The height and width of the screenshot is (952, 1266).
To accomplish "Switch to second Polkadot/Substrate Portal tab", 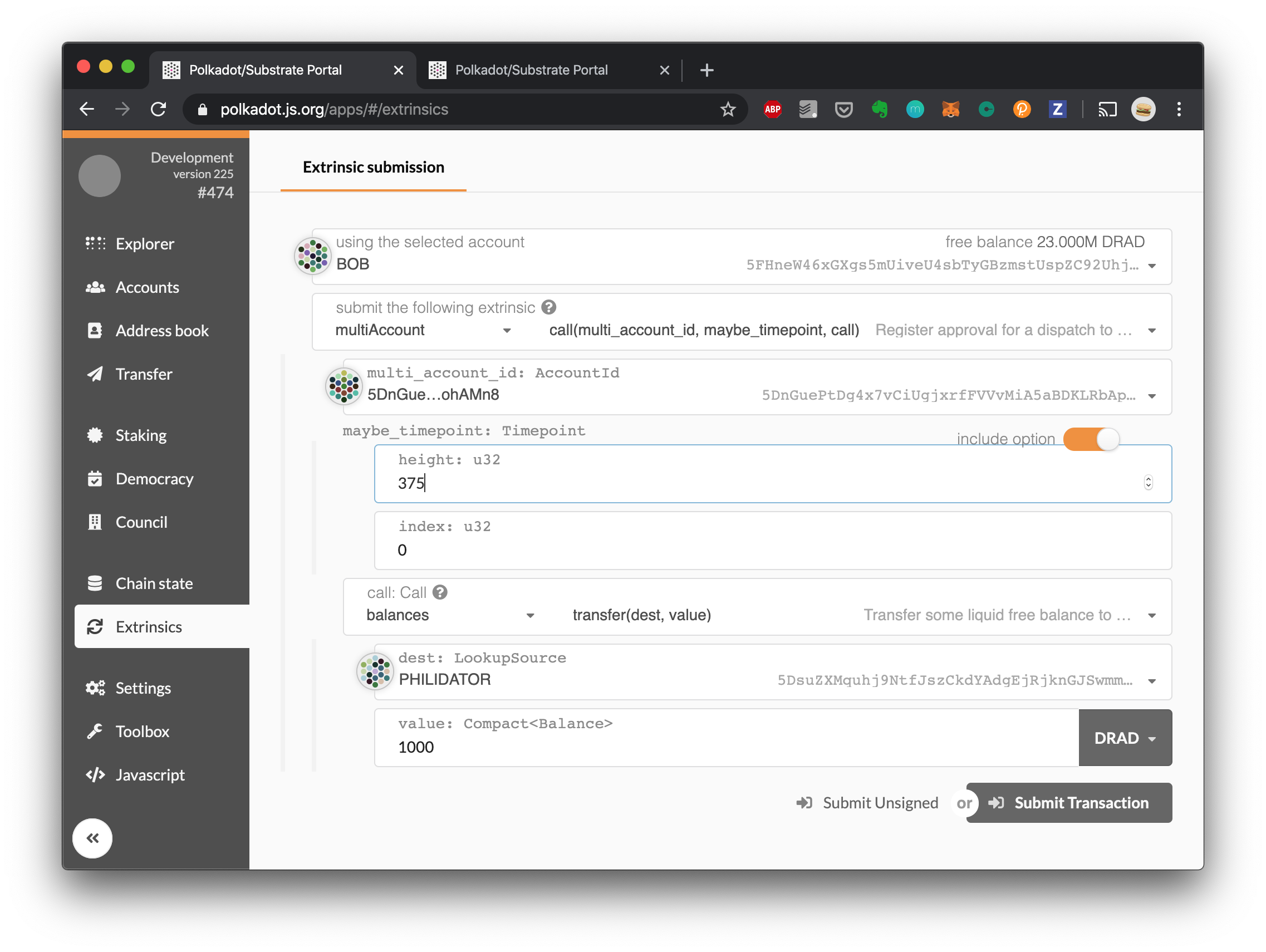I will click(531, 70).
